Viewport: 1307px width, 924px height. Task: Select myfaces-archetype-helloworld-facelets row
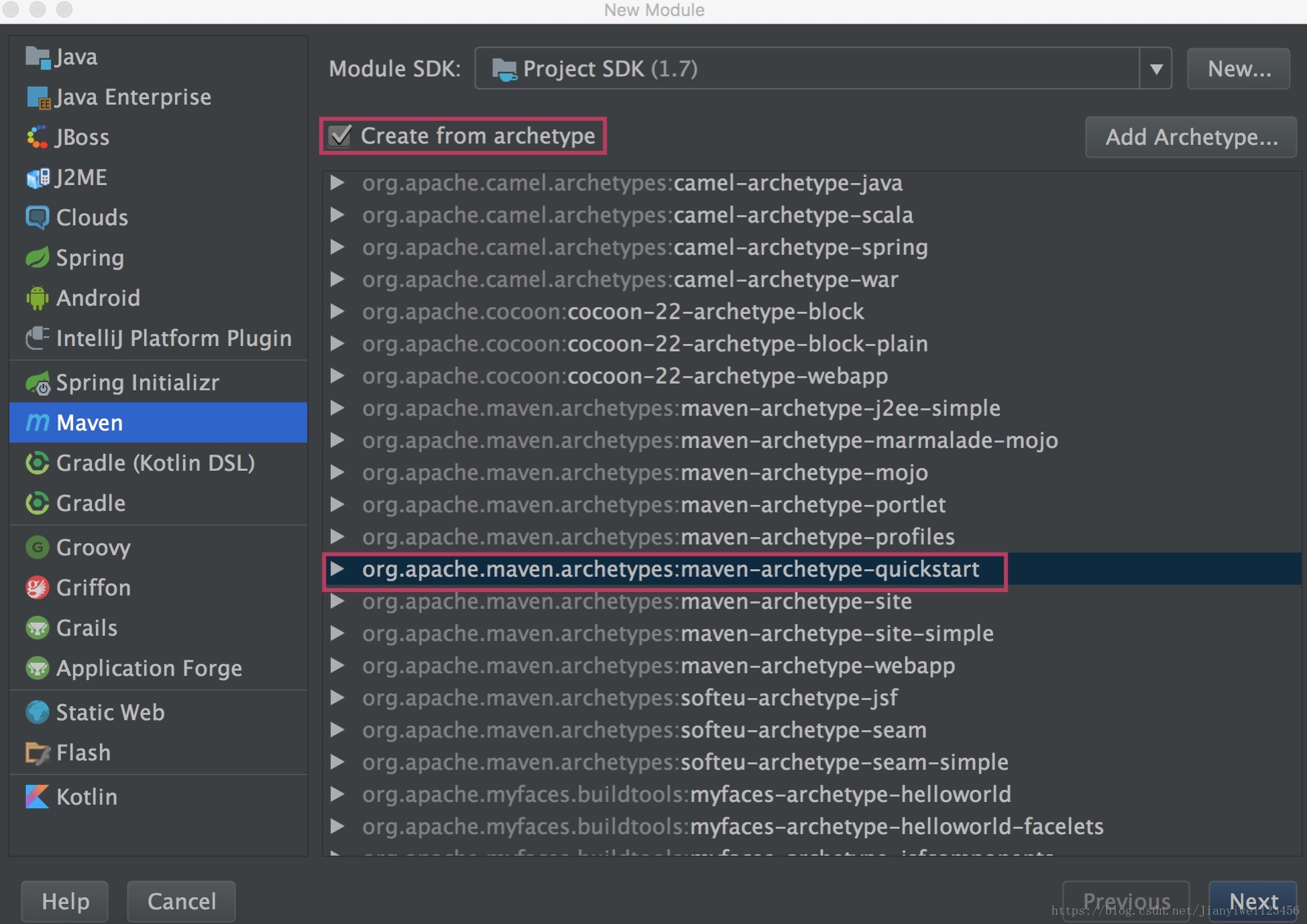(811, 826)
